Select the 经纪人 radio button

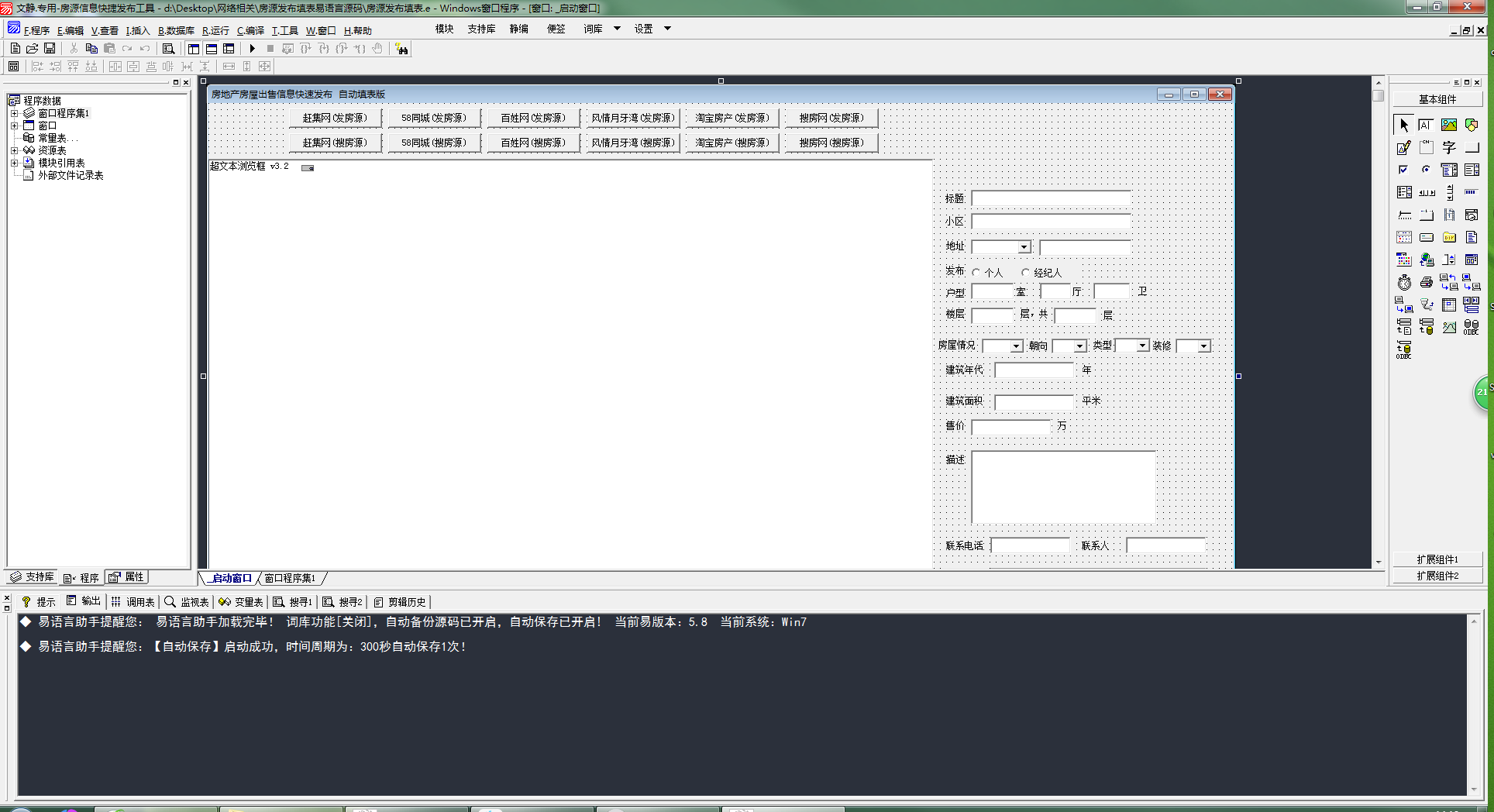point(1025,272)
